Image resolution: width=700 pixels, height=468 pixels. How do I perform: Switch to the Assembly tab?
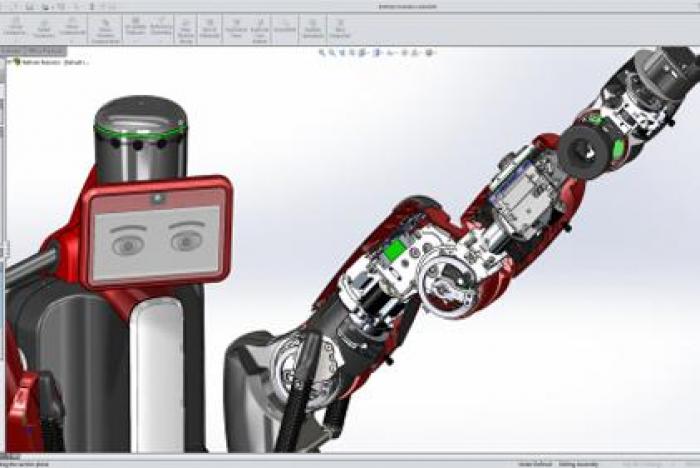pos(14,50)
